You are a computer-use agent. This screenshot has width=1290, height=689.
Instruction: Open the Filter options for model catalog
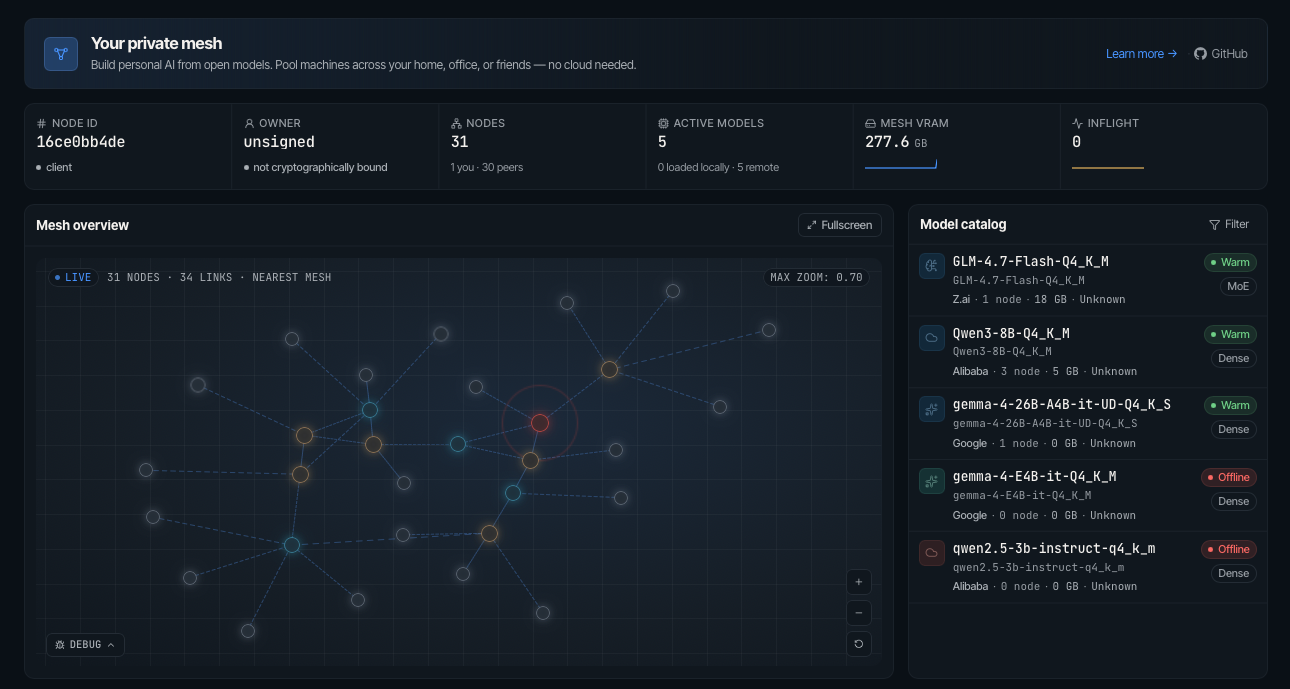tap(1229, 225)
